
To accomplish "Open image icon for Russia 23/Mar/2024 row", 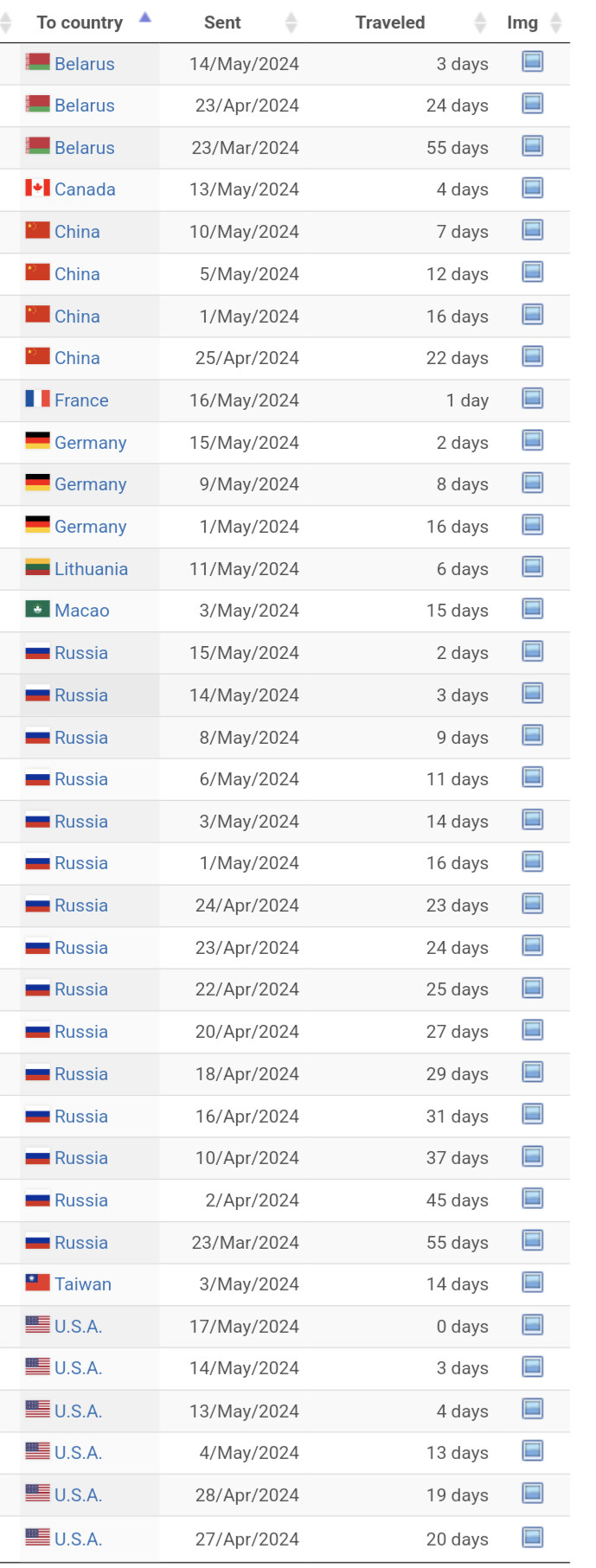I will coord(533,1241).
